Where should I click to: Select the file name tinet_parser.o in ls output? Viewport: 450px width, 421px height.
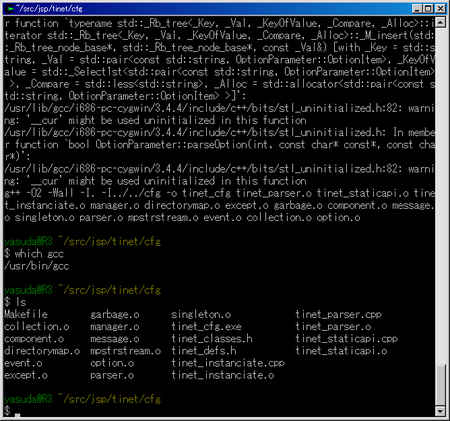(x=333, y=327)
